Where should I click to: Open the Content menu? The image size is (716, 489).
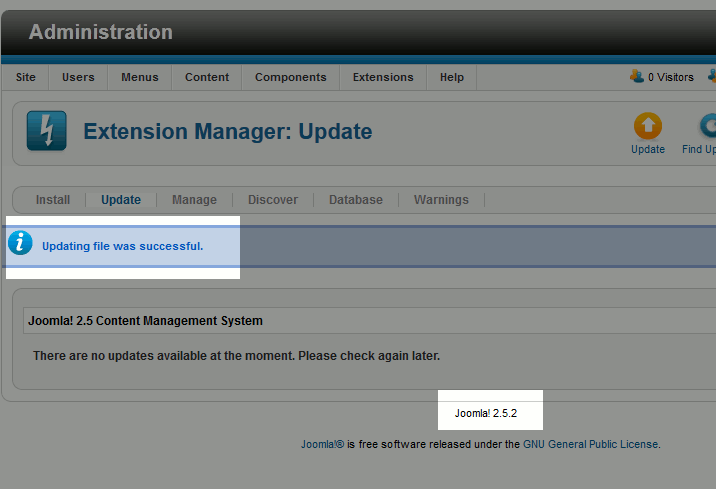click(207, 77)
